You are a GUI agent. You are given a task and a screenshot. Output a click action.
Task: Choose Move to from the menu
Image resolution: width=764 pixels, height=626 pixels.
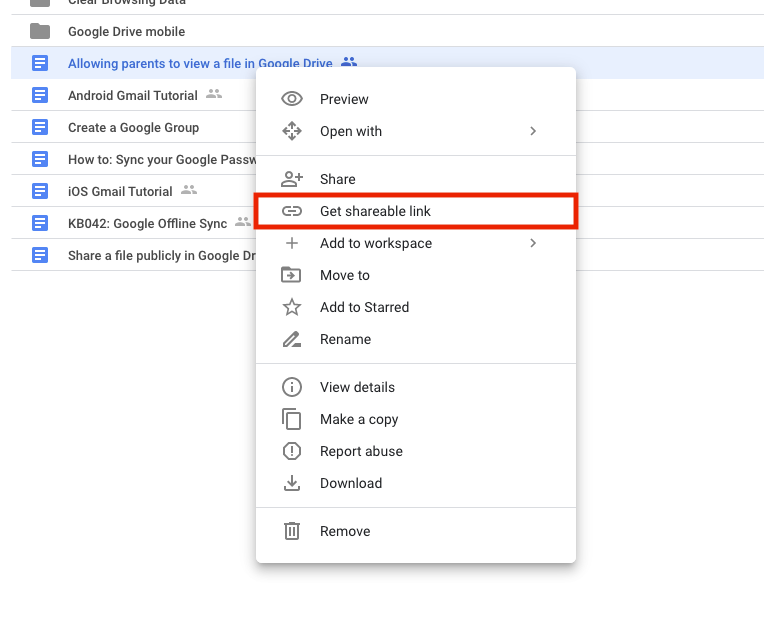coord(416,275)
